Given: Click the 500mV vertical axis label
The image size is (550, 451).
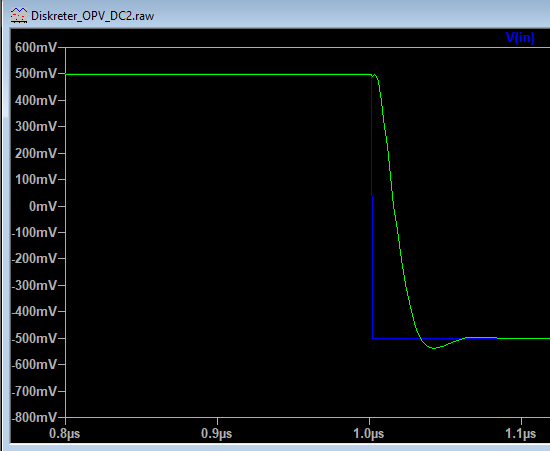Looking at the screenshot, I should click(x=35, y=74).
